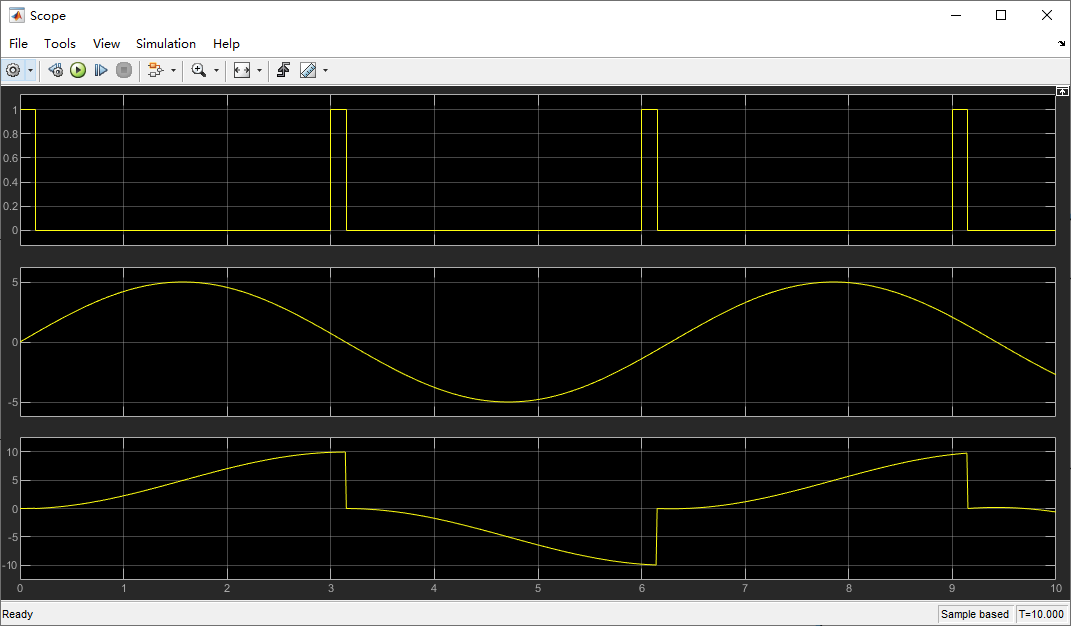Open the Cursor Measurements ruler icon
This screenshot has height=626, width=1071.
click(x=308, y=70)
